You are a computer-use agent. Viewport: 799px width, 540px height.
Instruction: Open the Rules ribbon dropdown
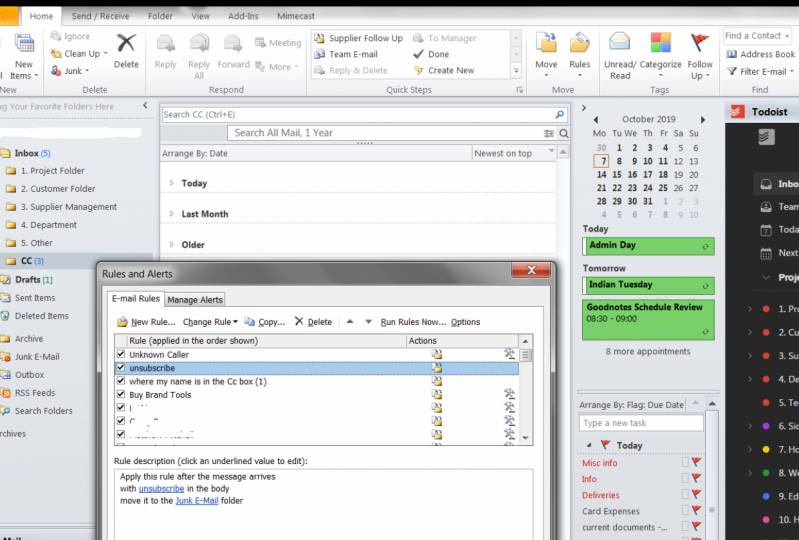[579, 75]
